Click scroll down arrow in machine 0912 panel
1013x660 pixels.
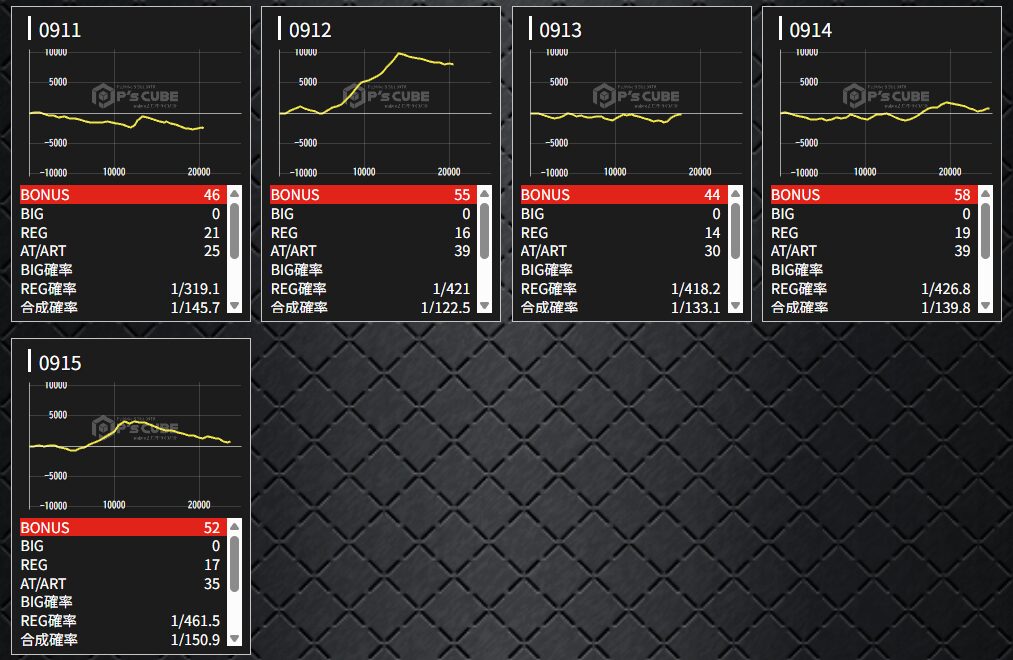tap(485, 306)
